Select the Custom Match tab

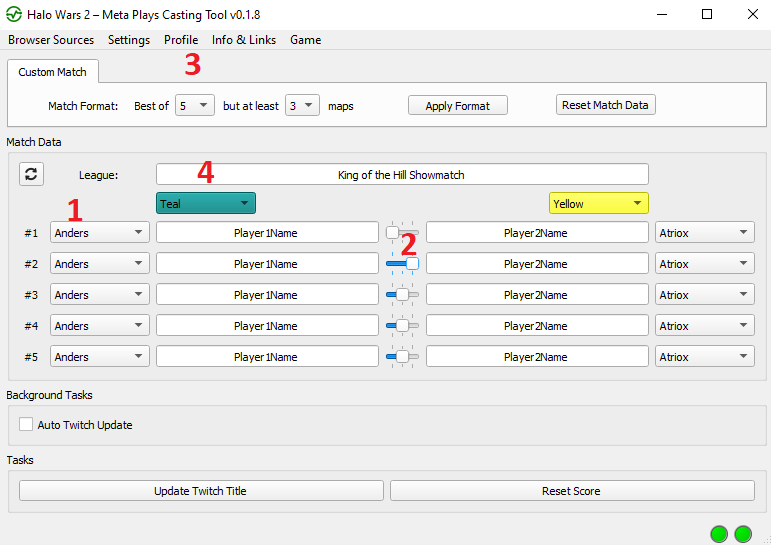pyautogui.click(x=53, y=72)
